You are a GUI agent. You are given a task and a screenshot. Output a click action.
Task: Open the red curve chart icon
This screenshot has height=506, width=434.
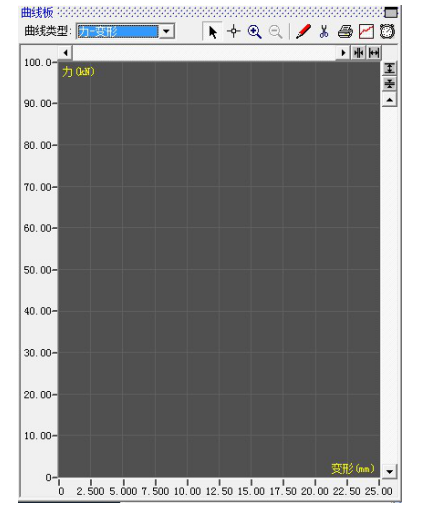pyautogui.click(x=366, y=32)
